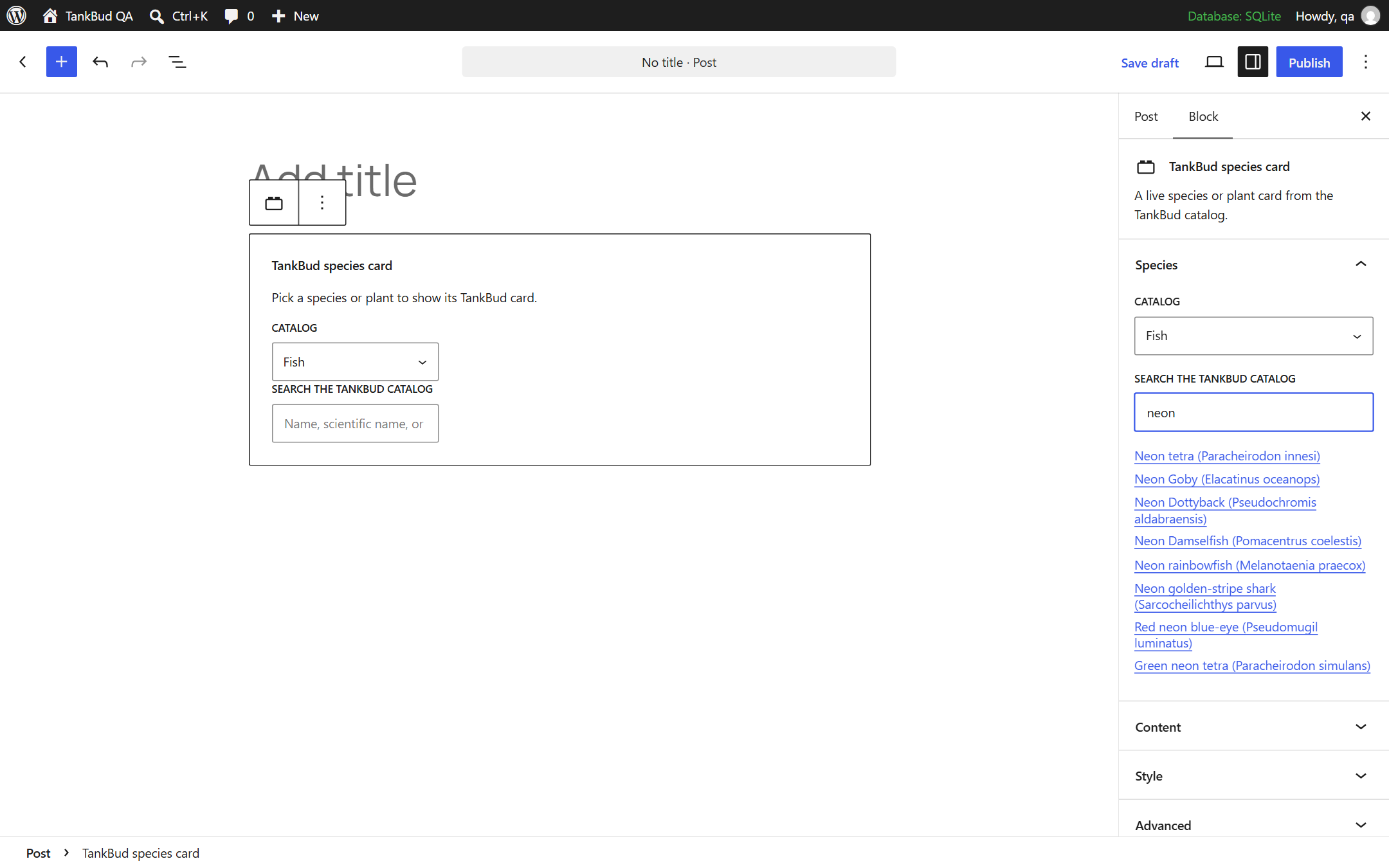The width and height of the screenshot is (1389, 868).
Task: View the comments bubble in admin bar
Action: 239,15
